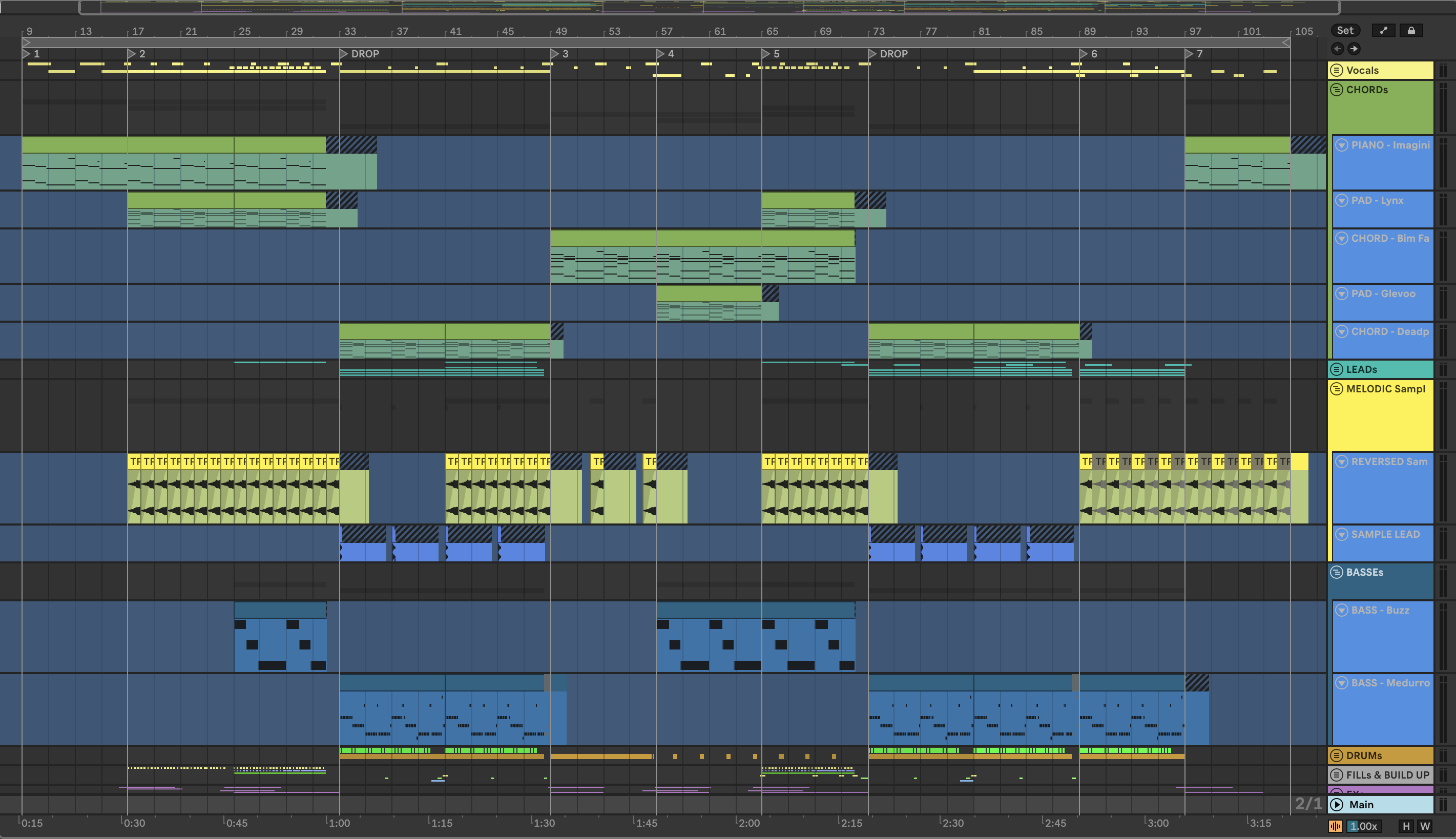Unfold the LEADs group track

tap(1336, 369)
